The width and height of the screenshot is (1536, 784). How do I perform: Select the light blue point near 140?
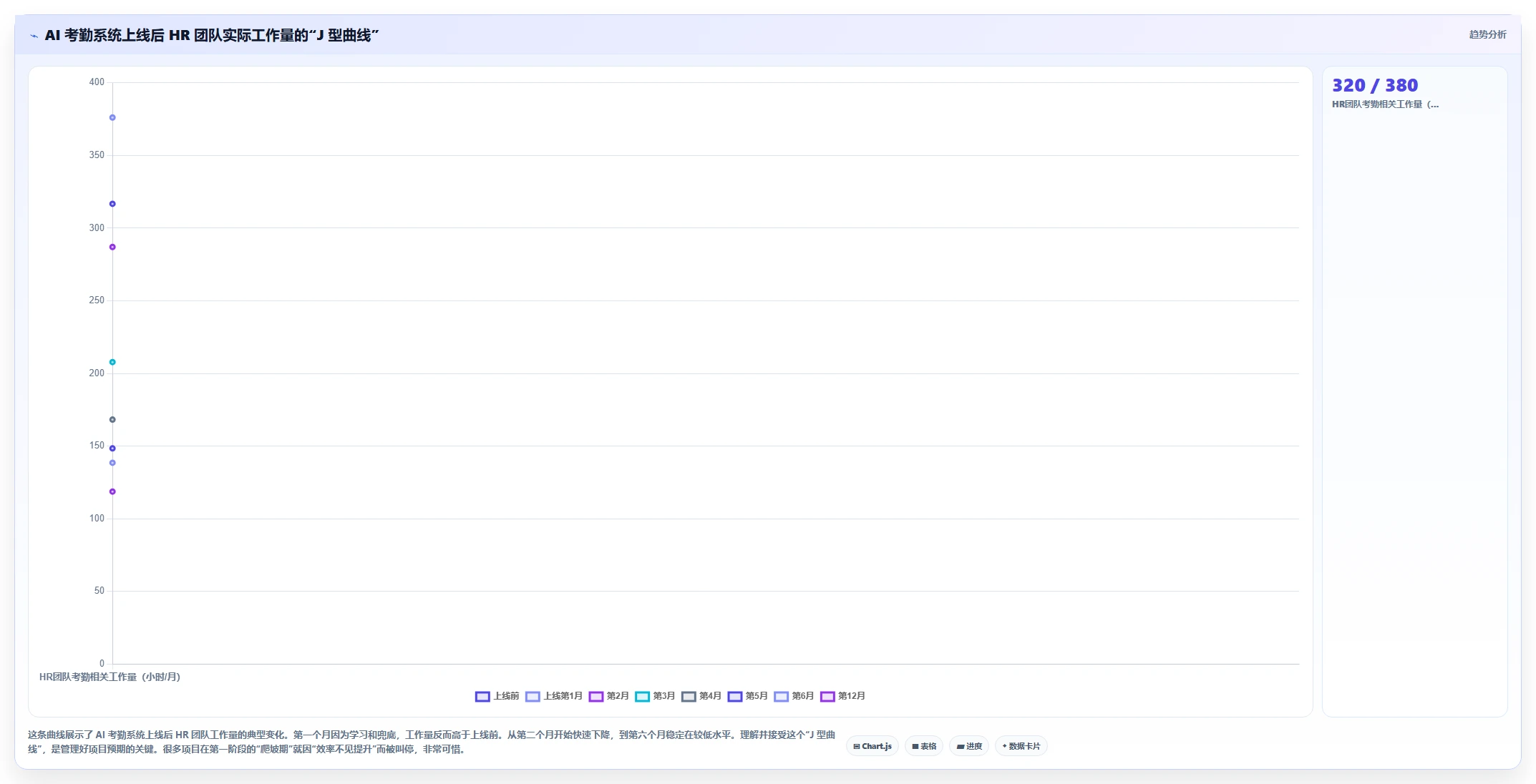pyautogui.click(x=112, y=463)
